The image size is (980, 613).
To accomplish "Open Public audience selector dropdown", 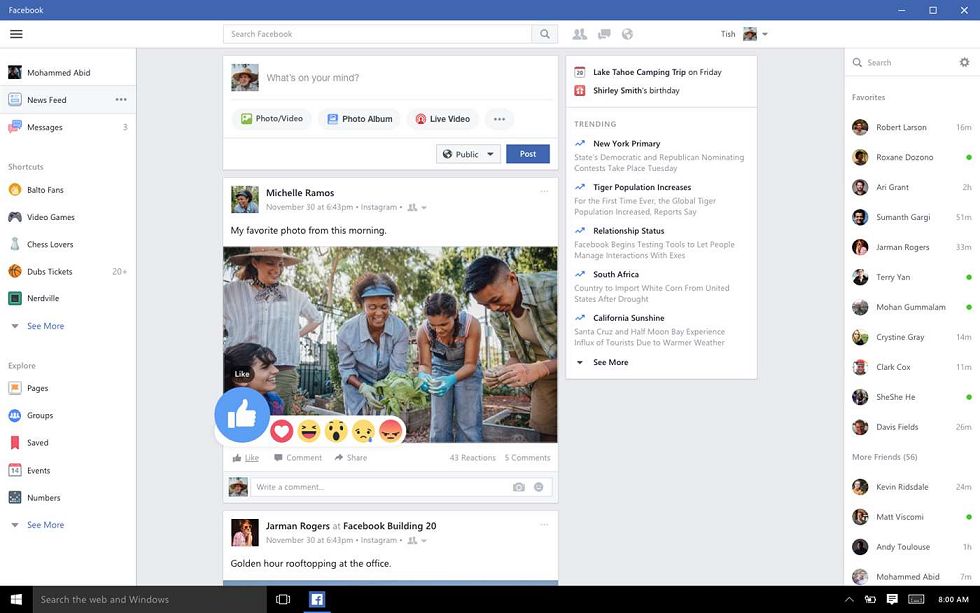I will click(468, 154).
